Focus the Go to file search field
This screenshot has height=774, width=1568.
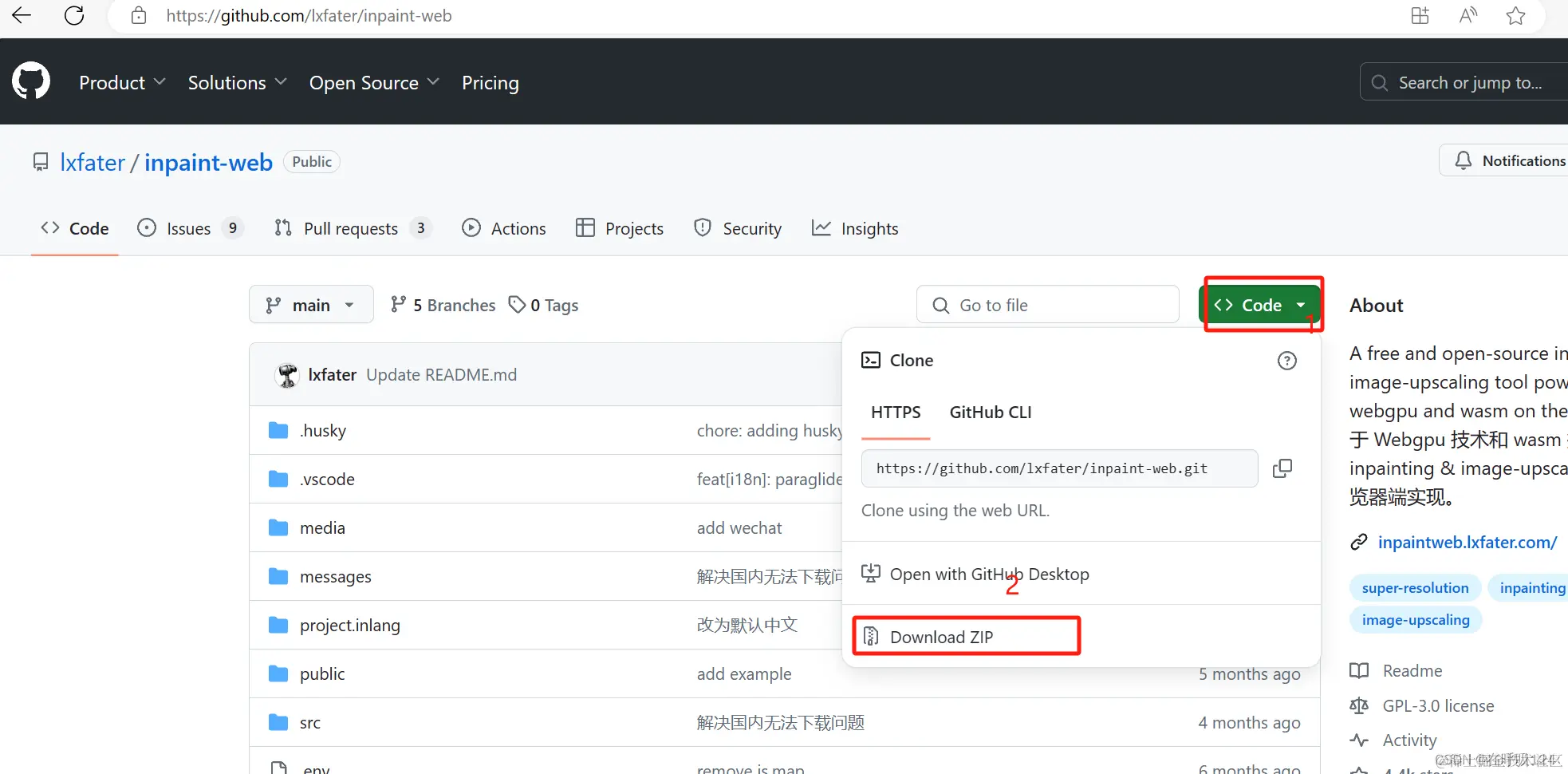1048,305
